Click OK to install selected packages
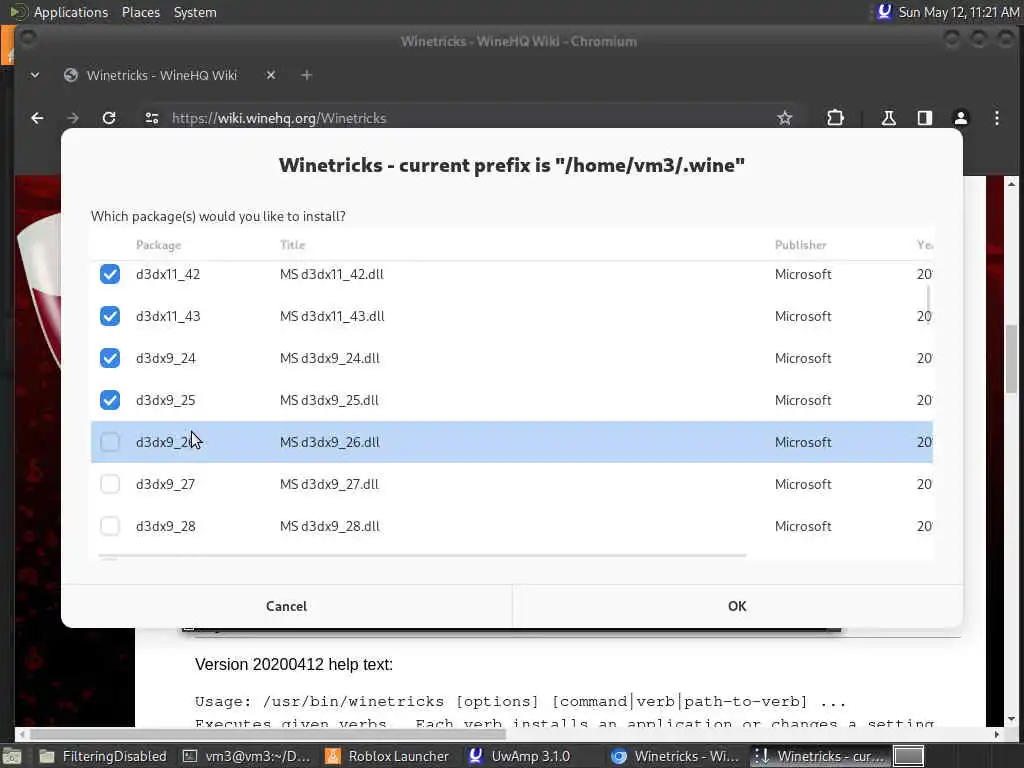 [737, 606]
